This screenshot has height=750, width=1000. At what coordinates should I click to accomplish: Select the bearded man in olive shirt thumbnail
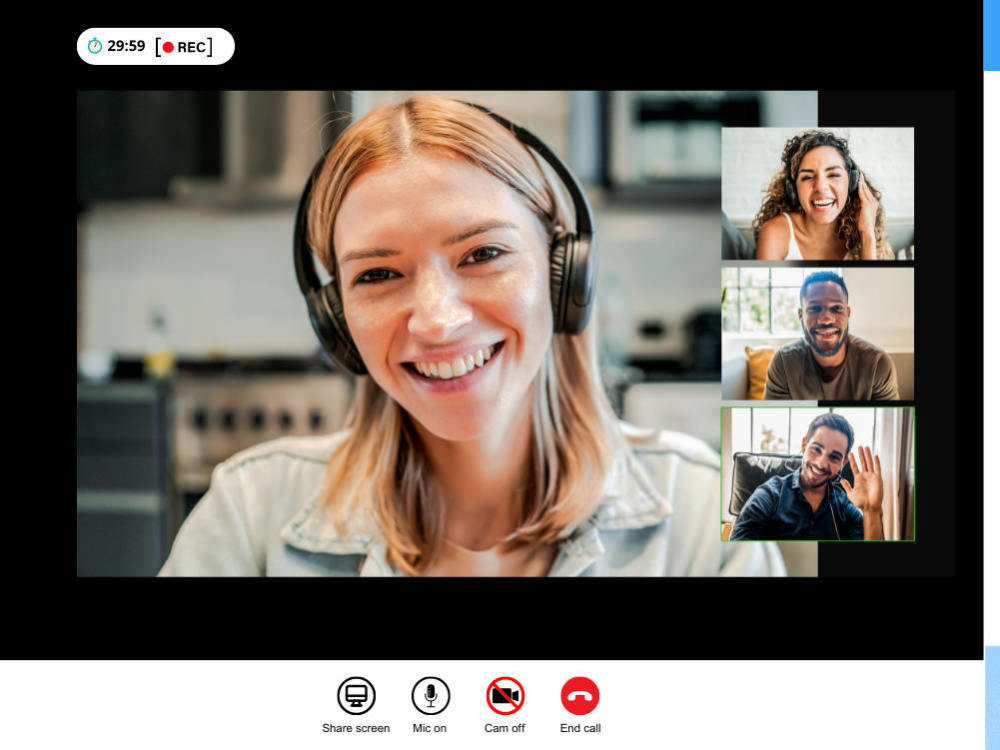818,334
